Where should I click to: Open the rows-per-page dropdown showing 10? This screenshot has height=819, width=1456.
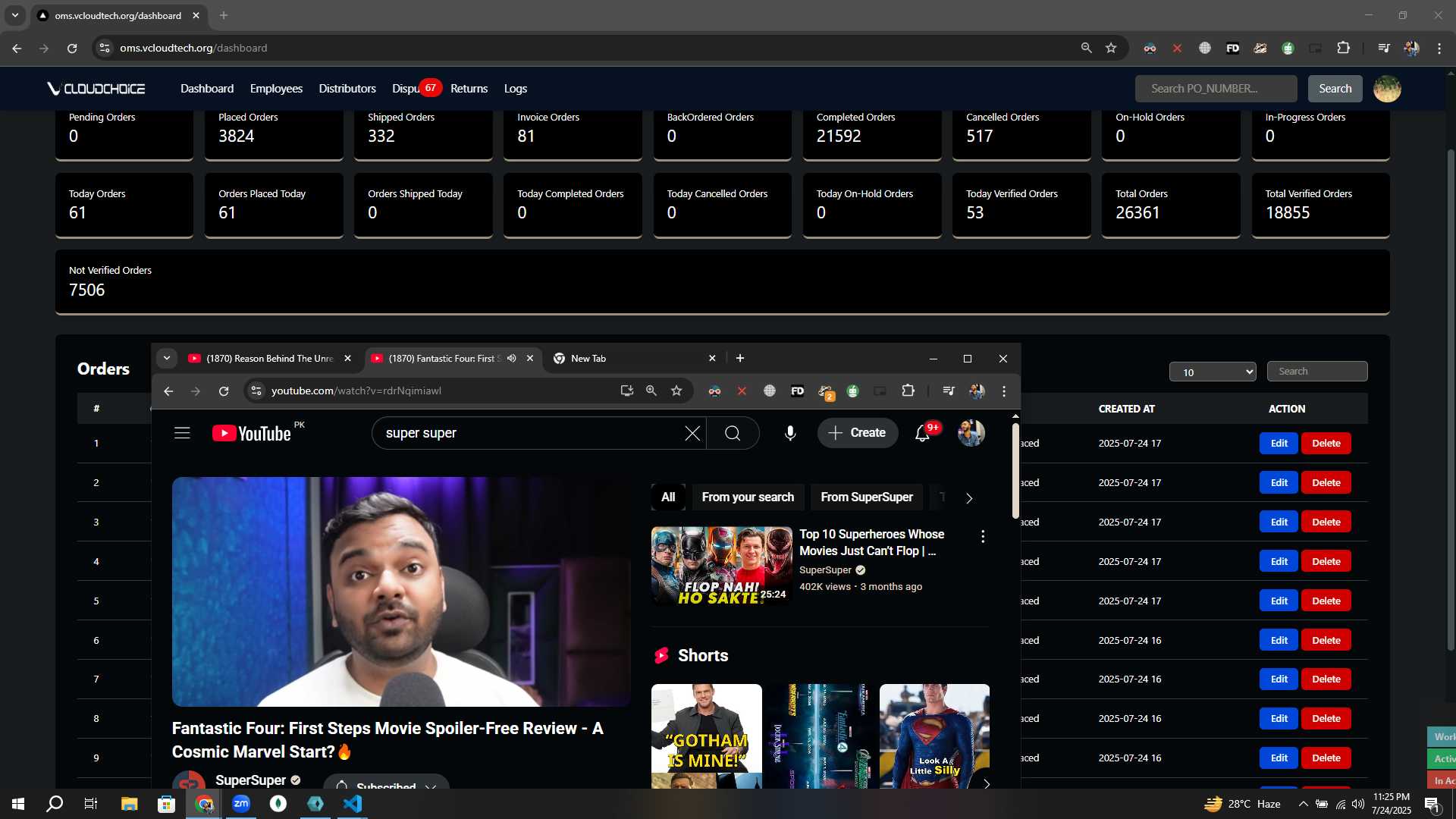pos(1213,372)
